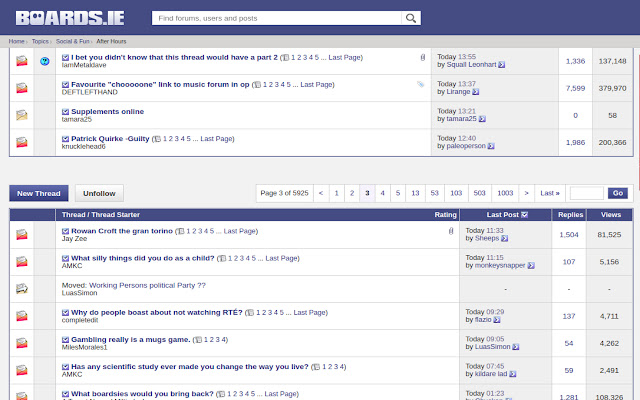Click the thread envelope icon for Gambling thread
Screen dimensions: 640x400
22,343
